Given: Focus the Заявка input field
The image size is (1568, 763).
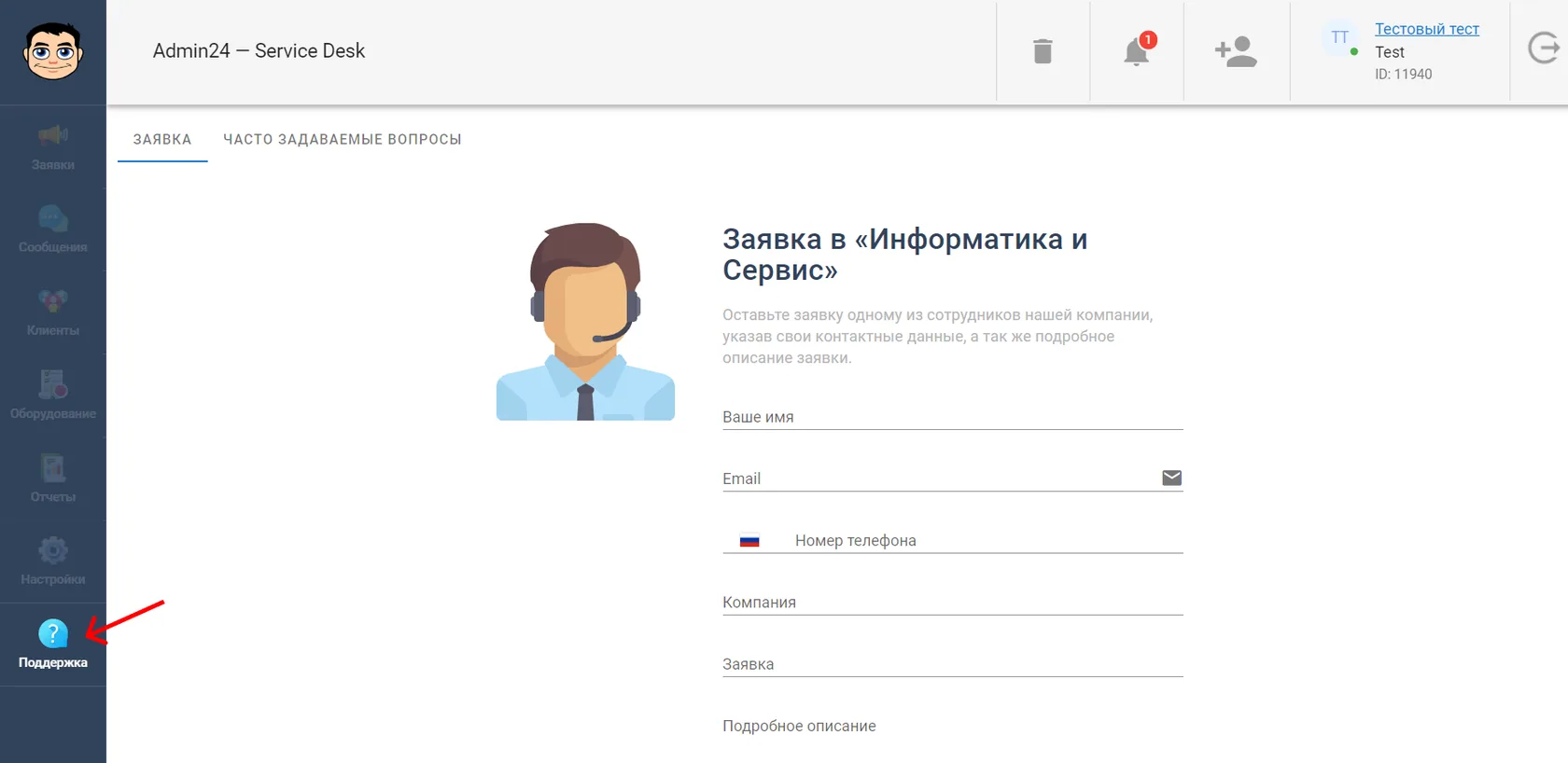Looking at the screenshot, I should [953, 664].
